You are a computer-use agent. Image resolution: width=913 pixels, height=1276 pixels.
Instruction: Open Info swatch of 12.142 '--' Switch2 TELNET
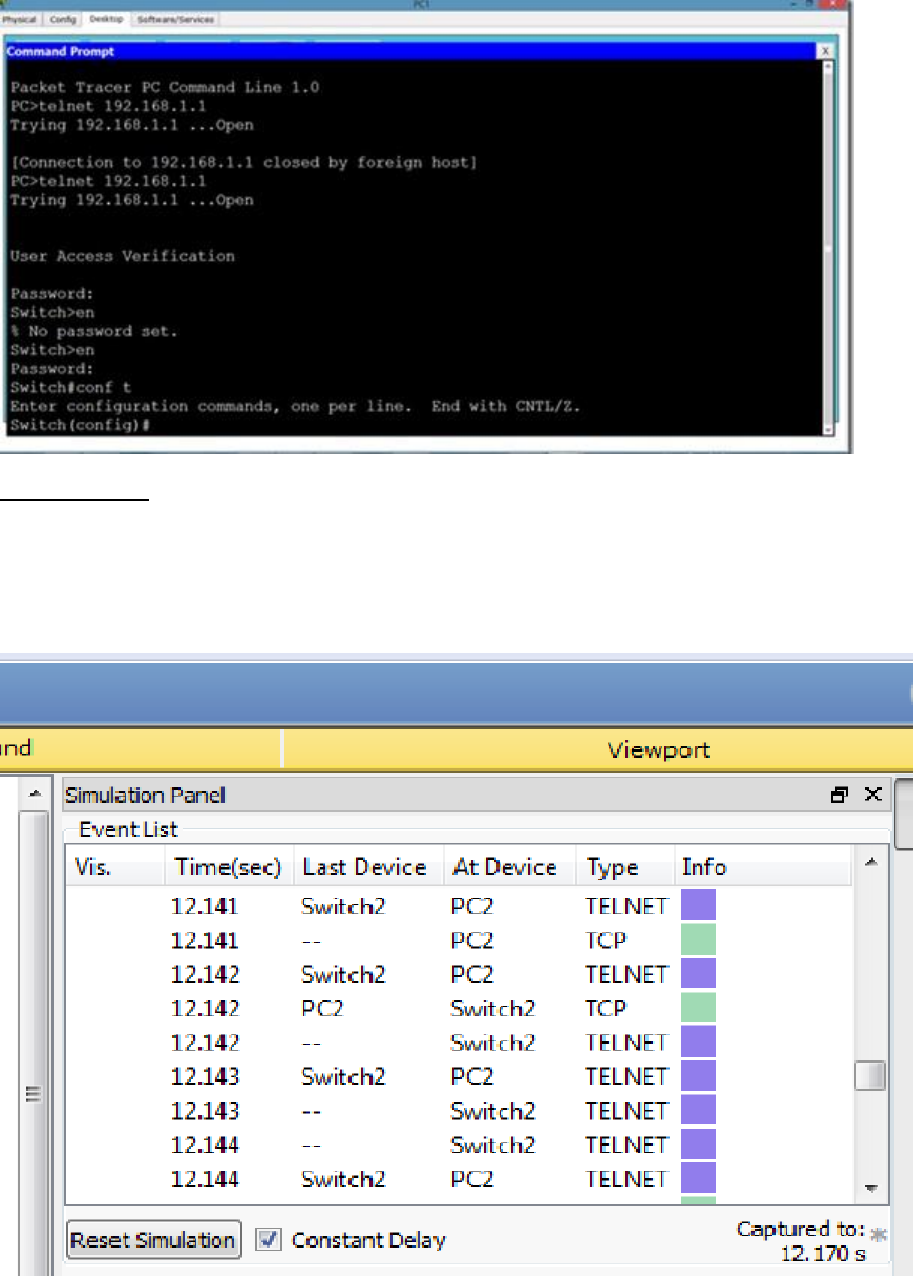pyautogui.click(x=698, y=1042)
